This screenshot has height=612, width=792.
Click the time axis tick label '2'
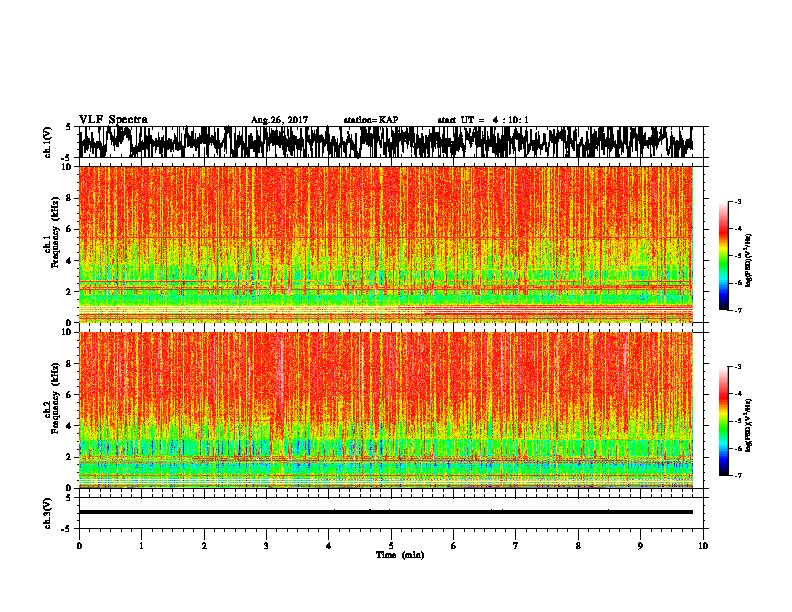pos(204,546)
